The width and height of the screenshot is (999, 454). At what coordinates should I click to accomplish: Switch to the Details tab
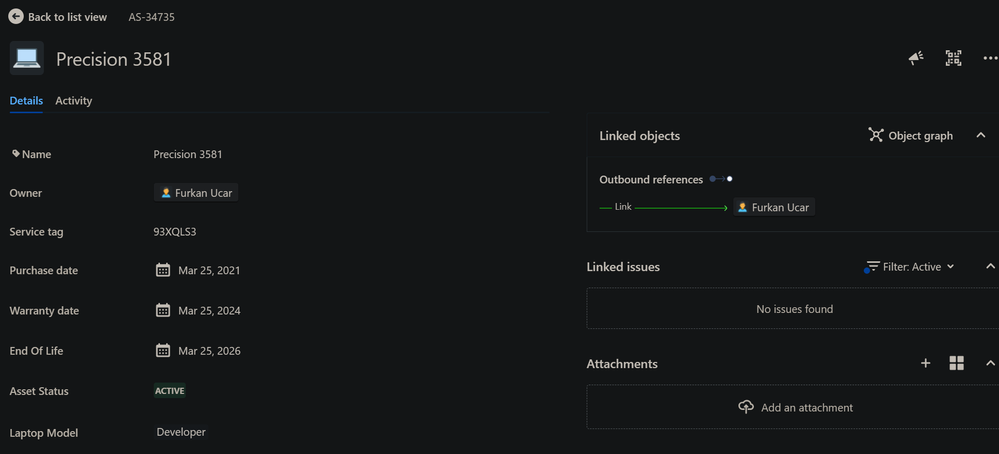pyautogui.click(x=26, y=101)
